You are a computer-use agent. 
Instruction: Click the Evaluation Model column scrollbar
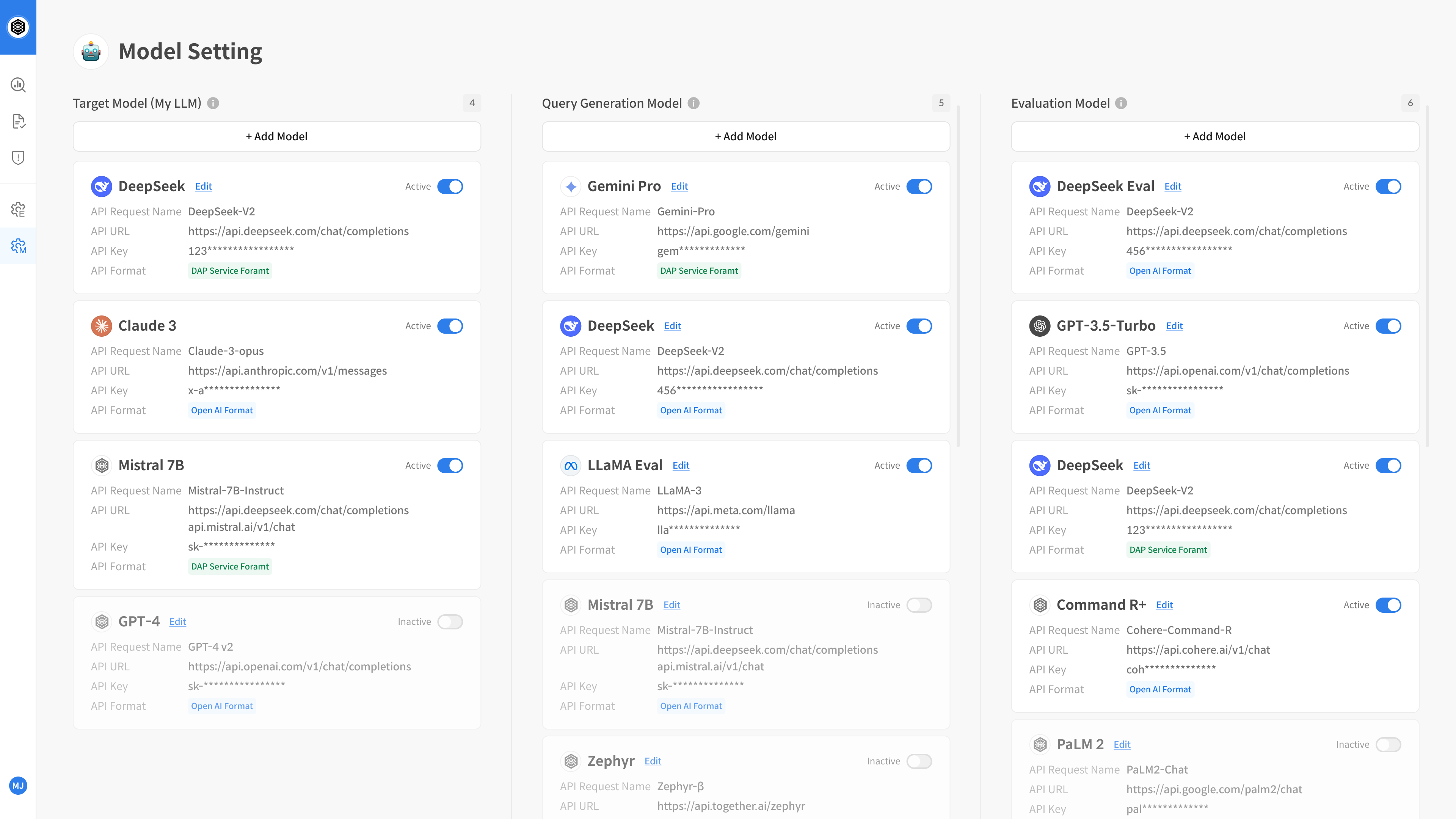tap(1427, 276)
